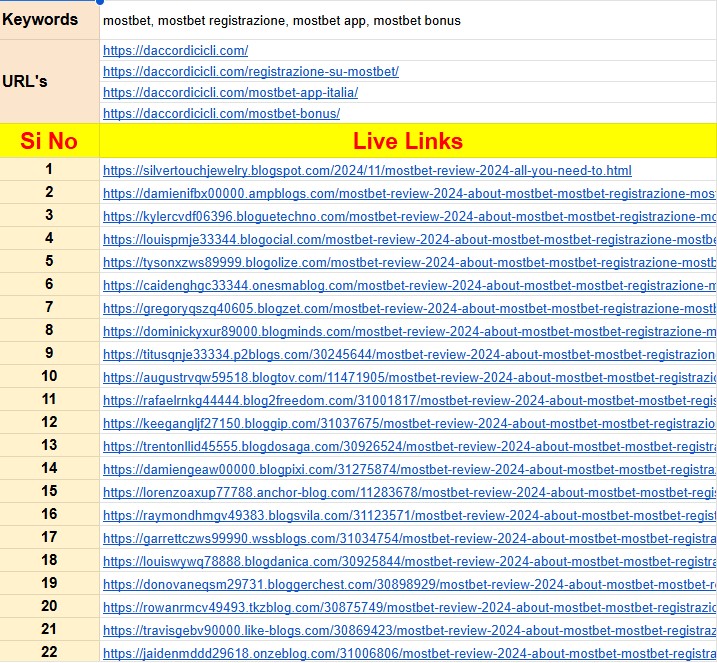Open the dominickyxur89000.blogminds.com link
717x663 pixels.
[x=409, y=332]
